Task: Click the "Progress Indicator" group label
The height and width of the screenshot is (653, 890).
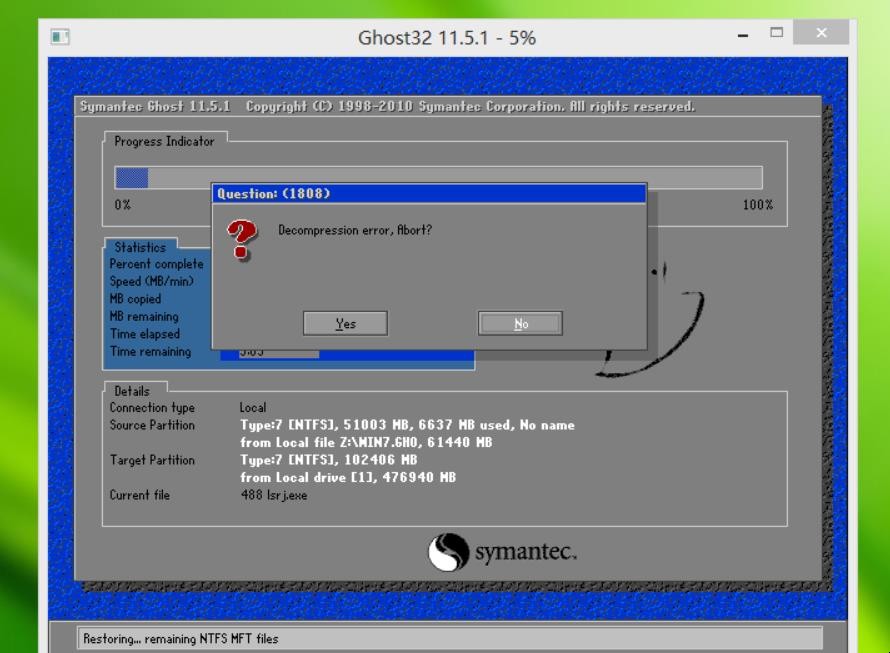Action: 164,141
